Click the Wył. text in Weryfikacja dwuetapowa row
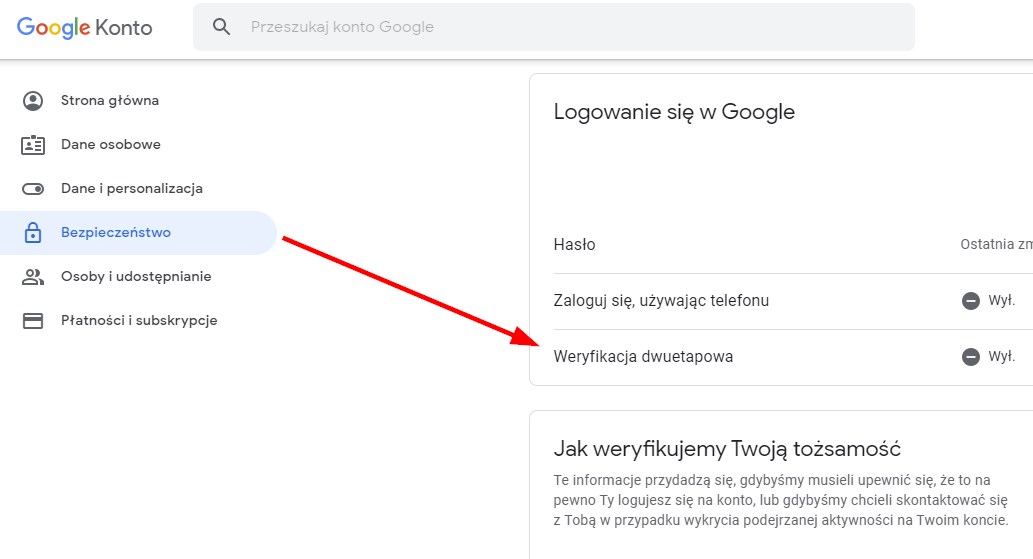This screenshot has height=559, width=1033. click(1001, 357)
